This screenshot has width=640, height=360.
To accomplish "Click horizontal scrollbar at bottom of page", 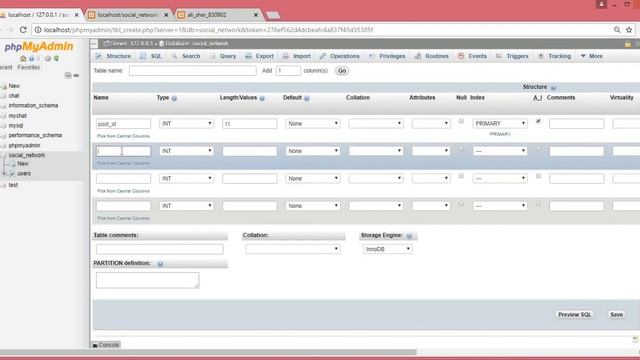I will pyautogui.click(x=208, y=352).
